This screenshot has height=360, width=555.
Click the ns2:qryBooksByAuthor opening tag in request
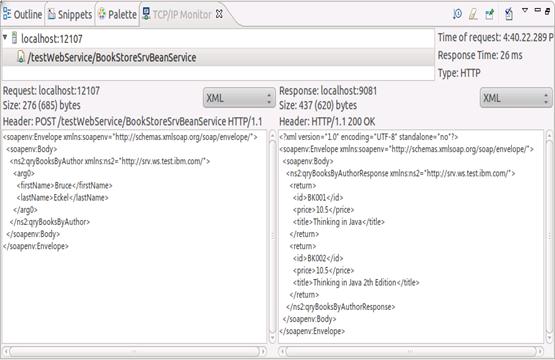(x=110, y=161)
